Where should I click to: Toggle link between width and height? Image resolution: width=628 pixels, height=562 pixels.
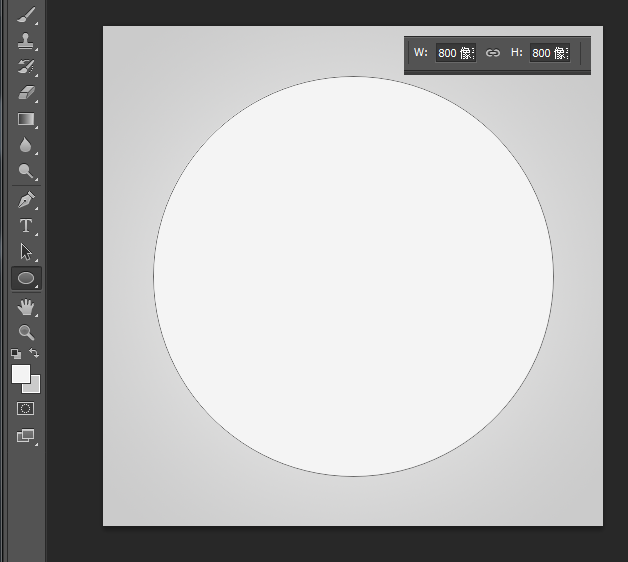[x=493, y=53]
